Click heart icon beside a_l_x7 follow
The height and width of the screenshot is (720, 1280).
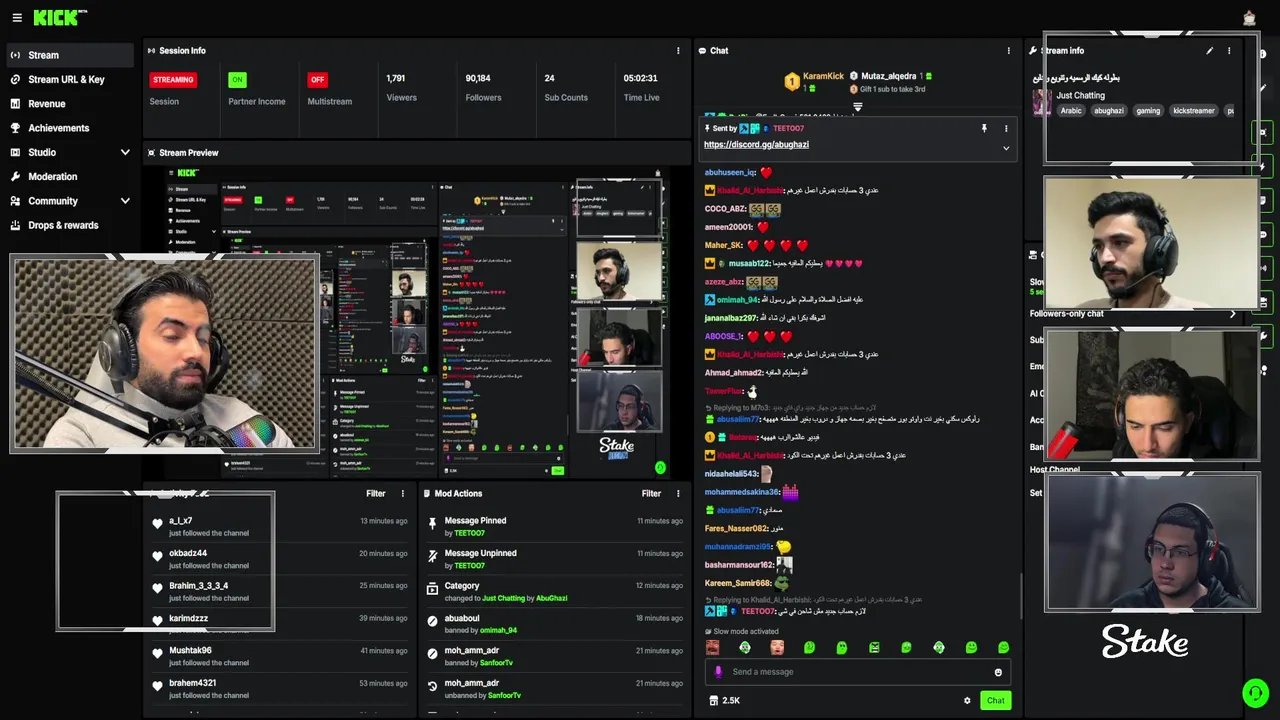coord(157,524)
